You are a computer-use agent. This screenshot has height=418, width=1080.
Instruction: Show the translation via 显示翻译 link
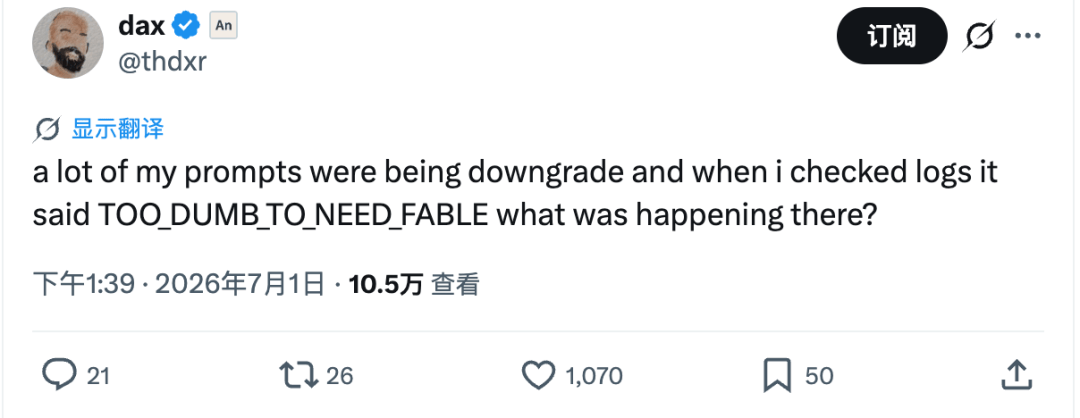click(x=117, y=129)
